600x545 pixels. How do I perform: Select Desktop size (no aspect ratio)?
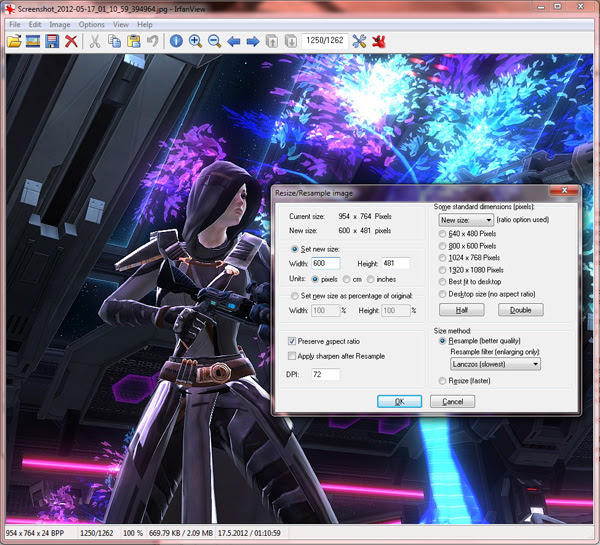pos(442,294)
